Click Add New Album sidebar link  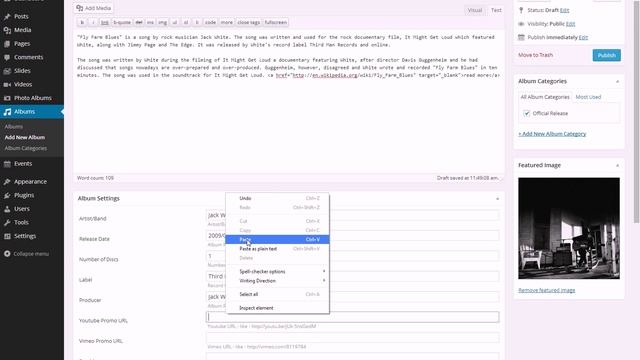(x=25, y=138)
